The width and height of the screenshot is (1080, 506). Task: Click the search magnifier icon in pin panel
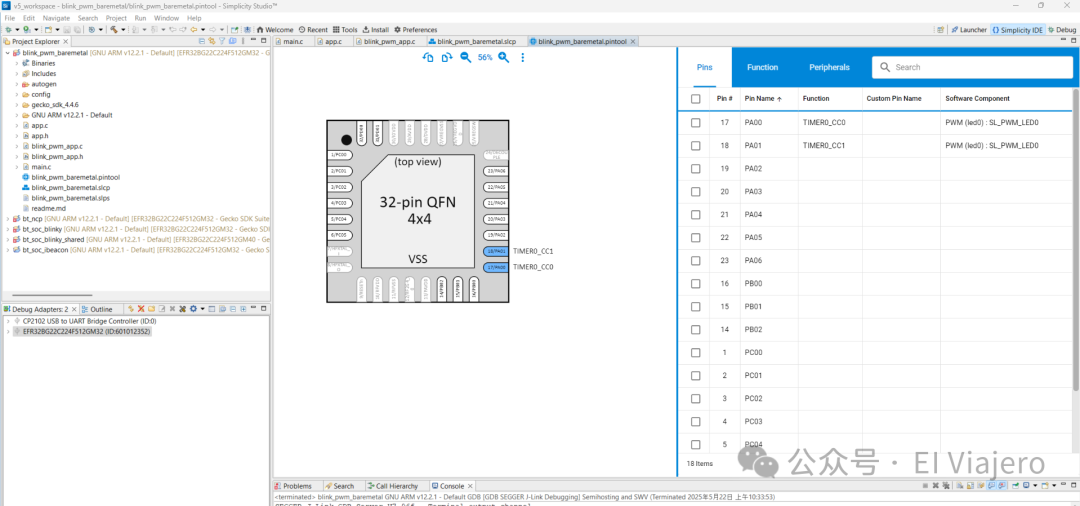pyautogui.click(x=884, y=67)
